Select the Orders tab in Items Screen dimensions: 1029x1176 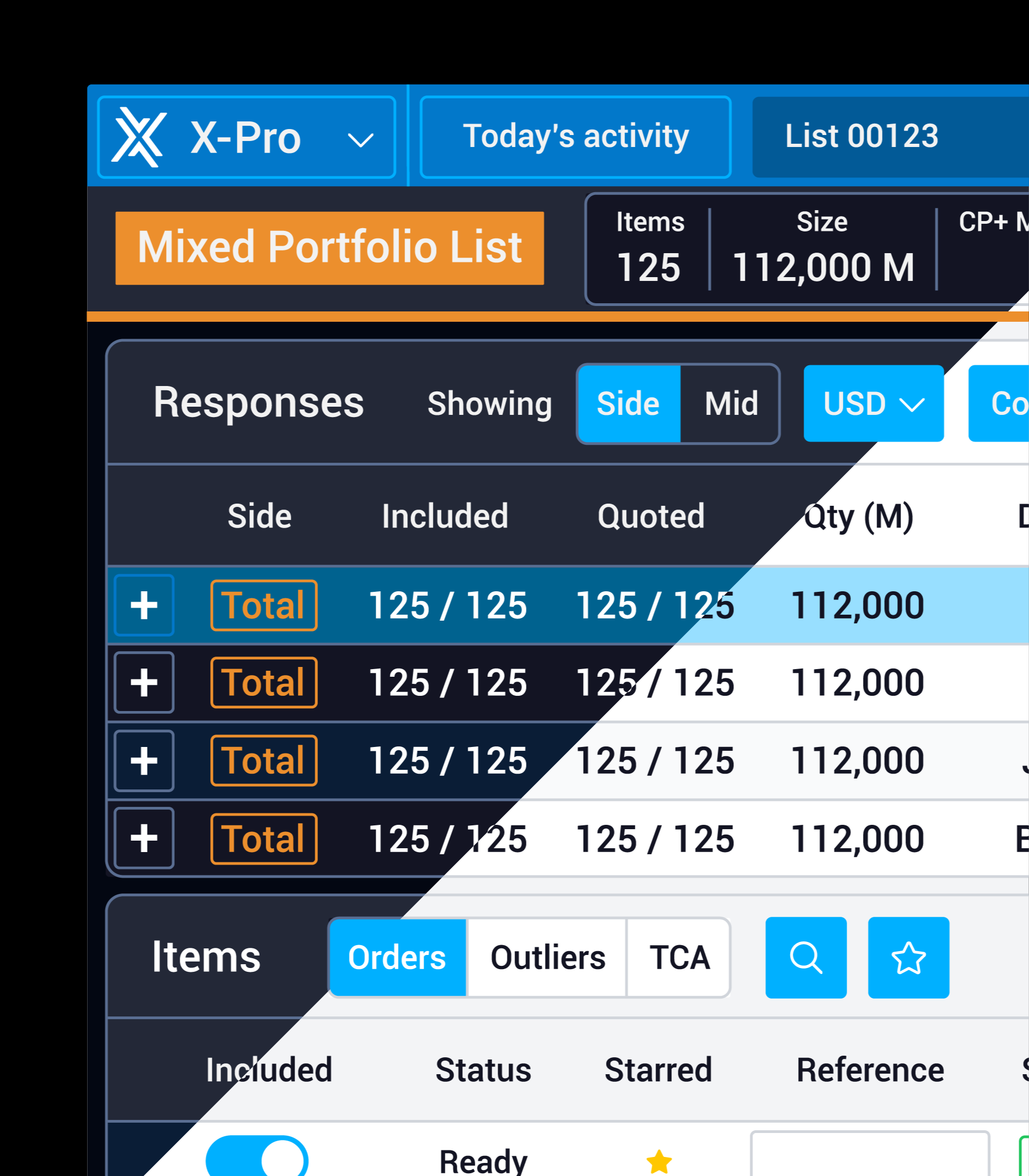point(397,957)
